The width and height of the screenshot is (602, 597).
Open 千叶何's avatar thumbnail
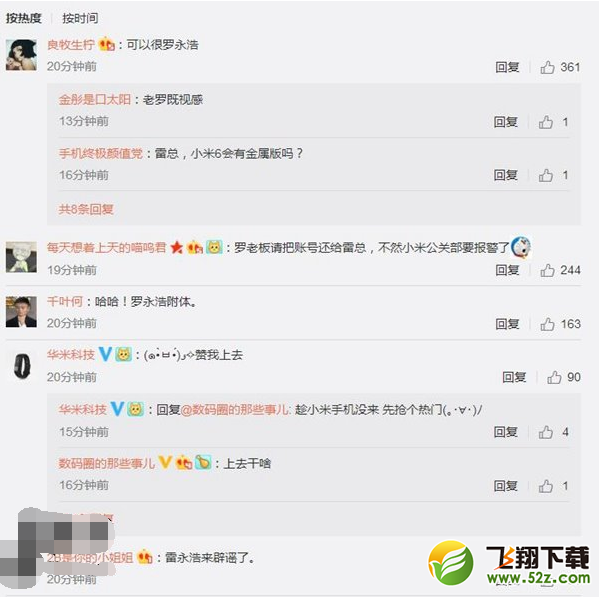pyautogui.click(x=22, y=312)
